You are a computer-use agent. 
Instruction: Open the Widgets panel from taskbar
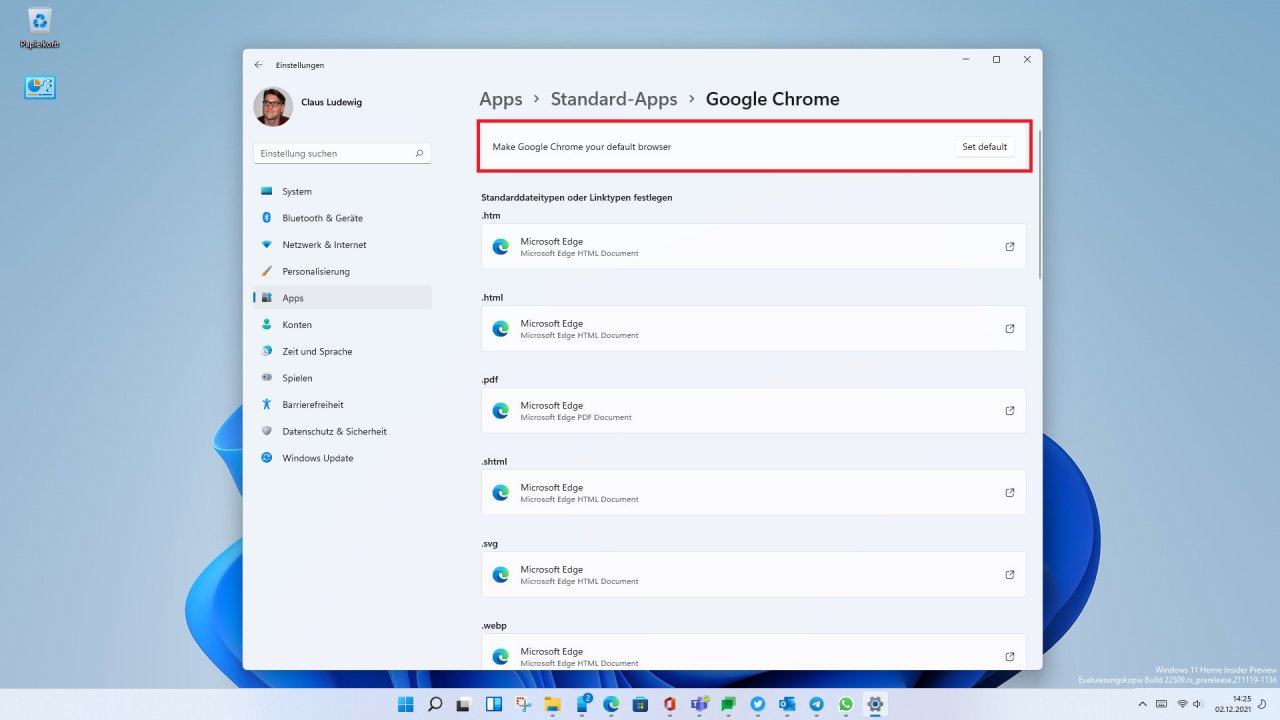[x=494, y=704]
